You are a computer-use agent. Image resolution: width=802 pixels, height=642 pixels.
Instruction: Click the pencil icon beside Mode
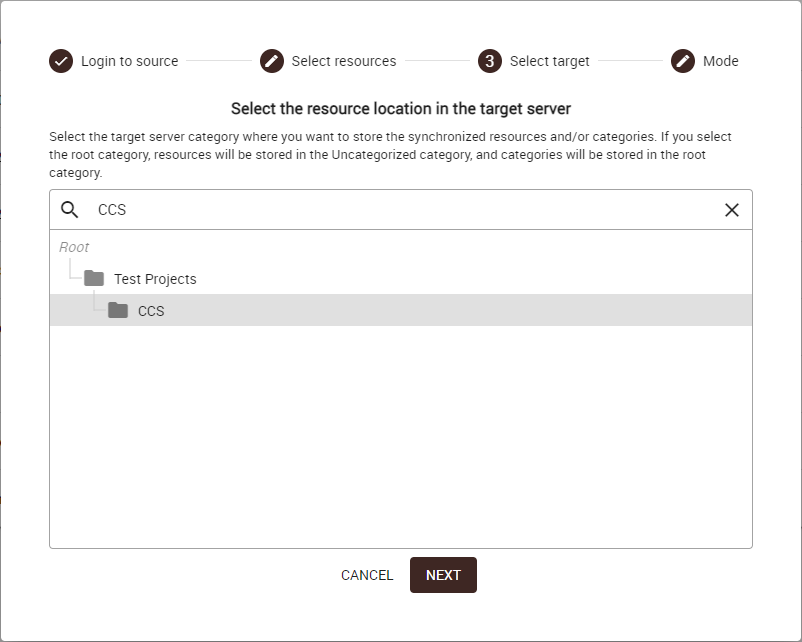tap(683, 61)
